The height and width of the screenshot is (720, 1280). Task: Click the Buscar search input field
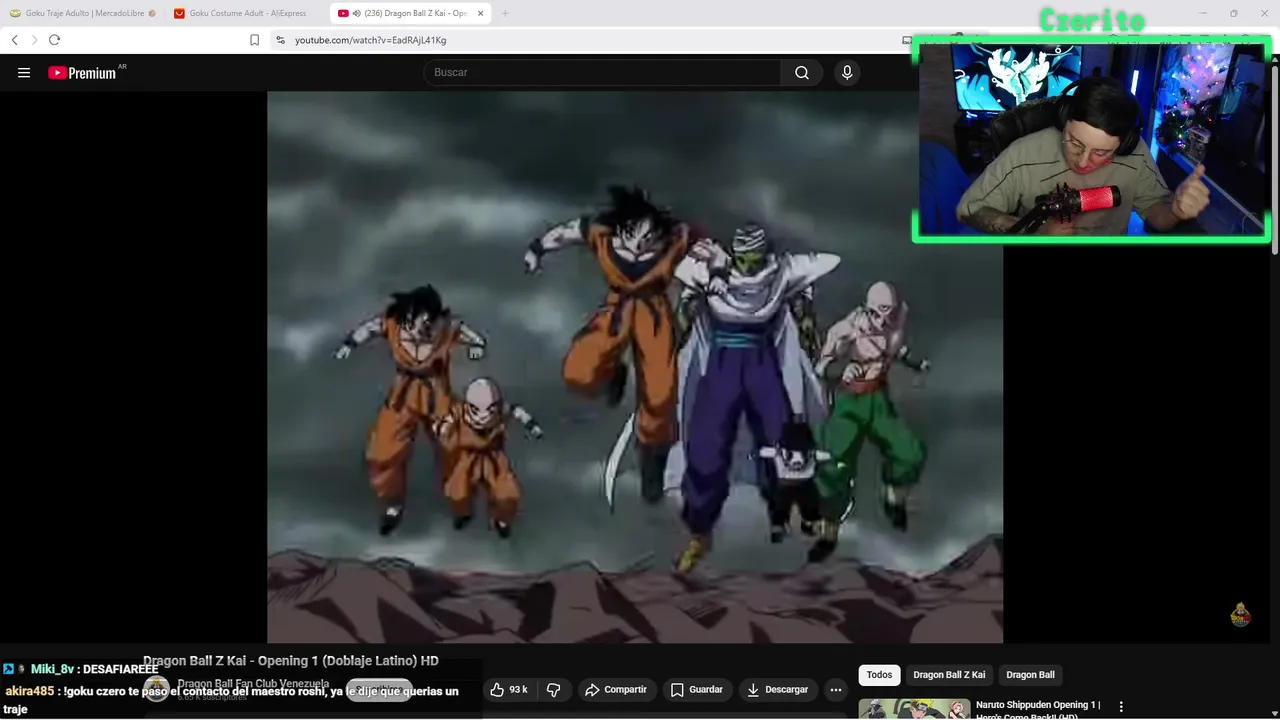[602, 73]
